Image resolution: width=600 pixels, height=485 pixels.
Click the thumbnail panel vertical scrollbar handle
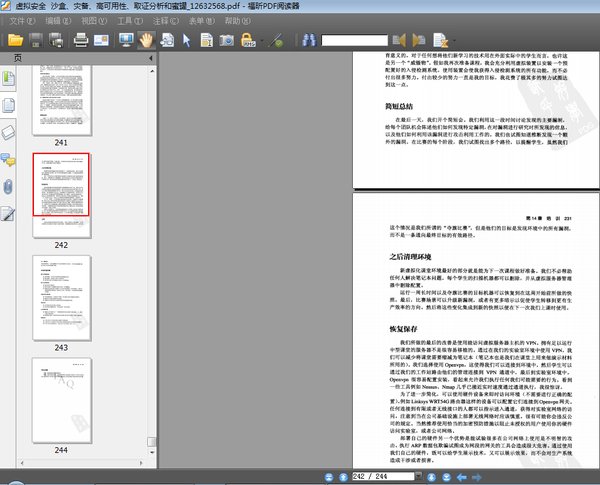point(152,442)
